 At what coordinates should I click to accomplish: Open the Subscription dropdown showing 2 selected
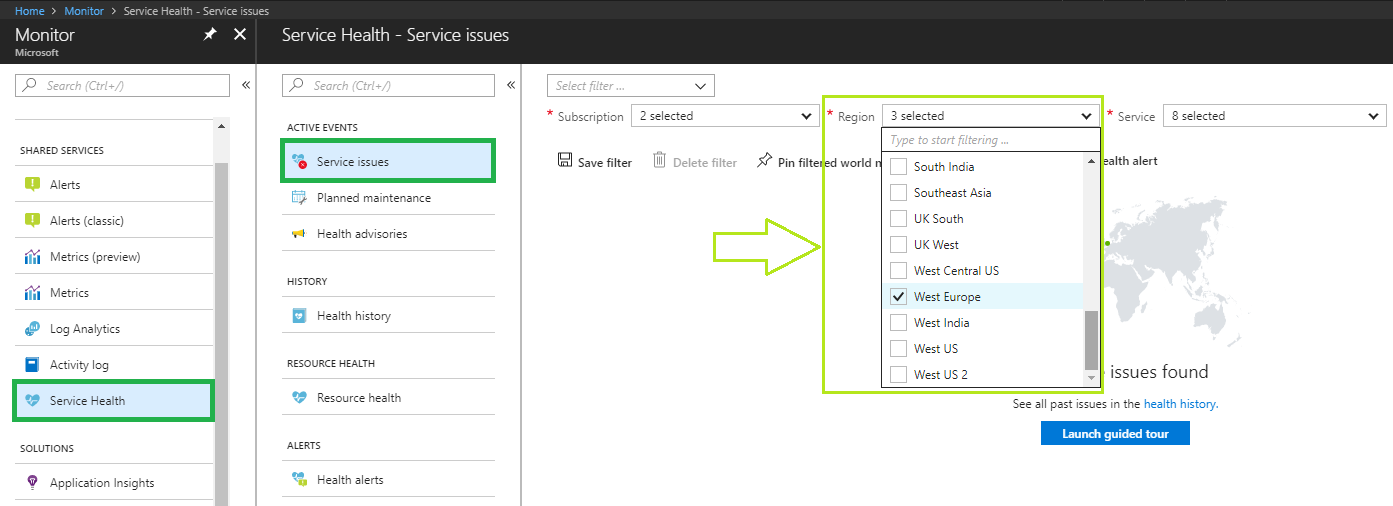[x=726, y=116]
